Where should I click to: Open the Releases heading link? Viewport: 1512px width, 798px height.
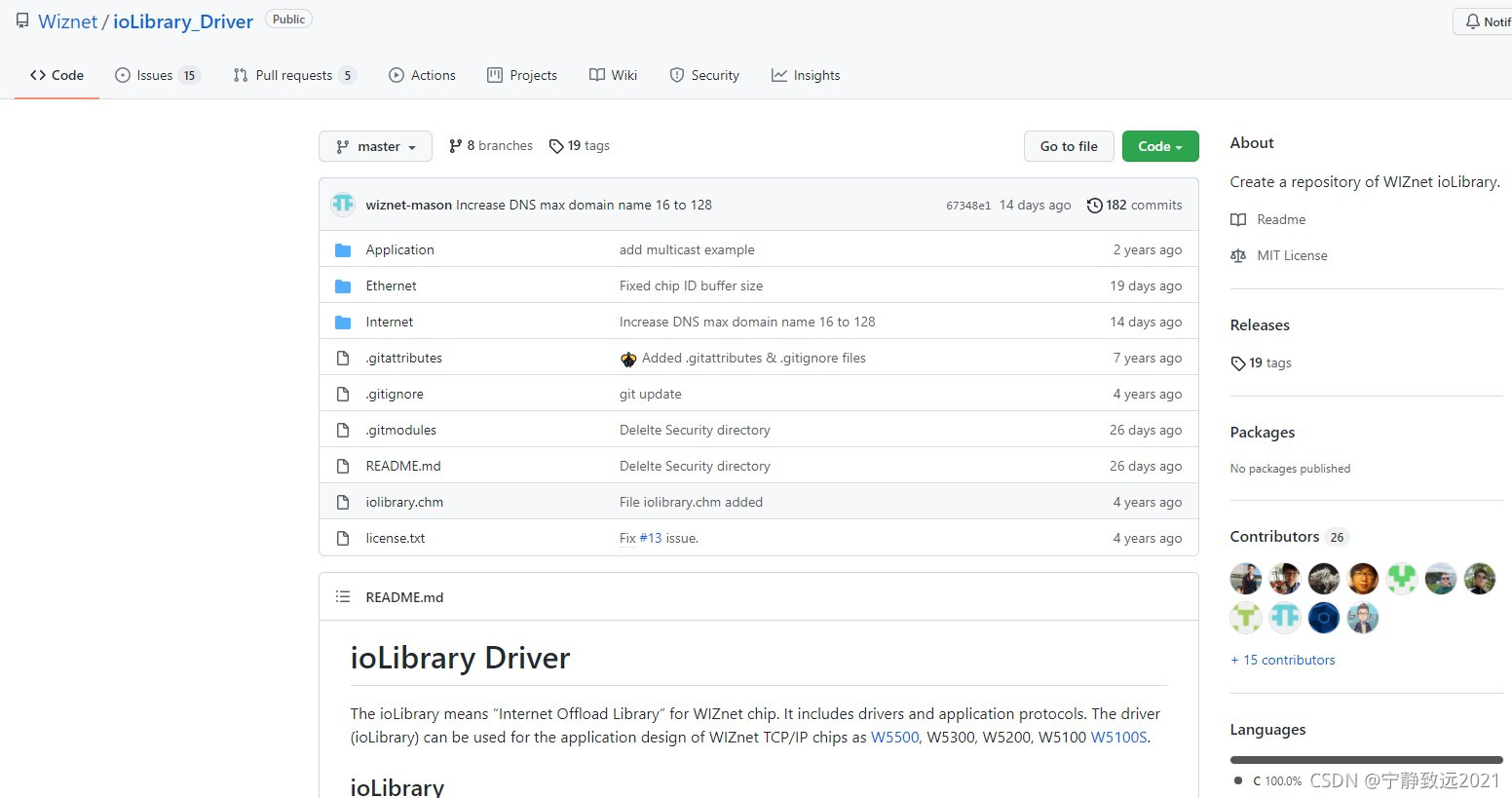1260,324
